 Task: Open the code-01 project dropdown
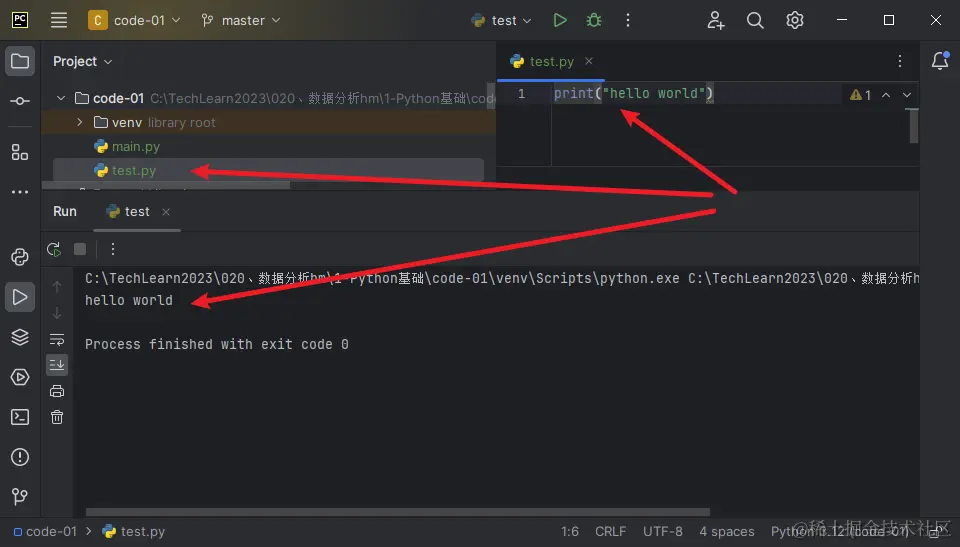coord(134,20)
